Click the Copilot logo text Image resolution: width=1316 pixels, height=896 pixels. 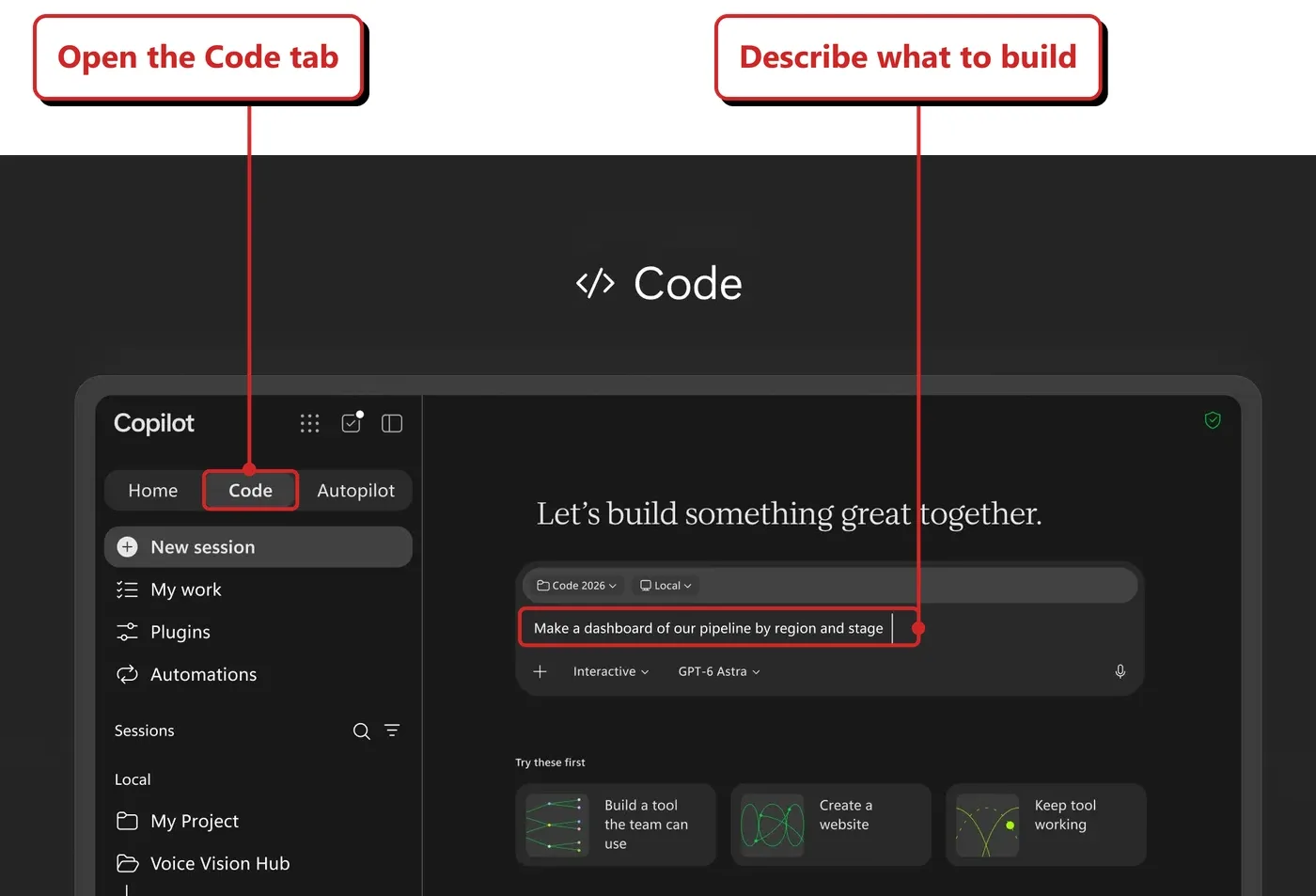point(154,423)
